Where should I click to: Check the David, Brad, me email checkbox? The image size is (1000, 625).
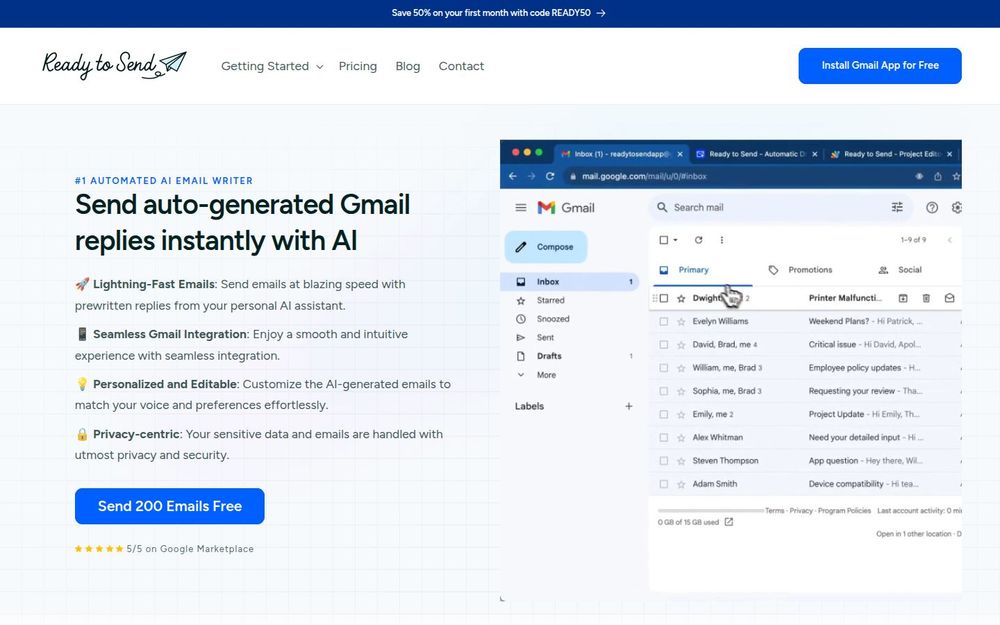[664, 344]
